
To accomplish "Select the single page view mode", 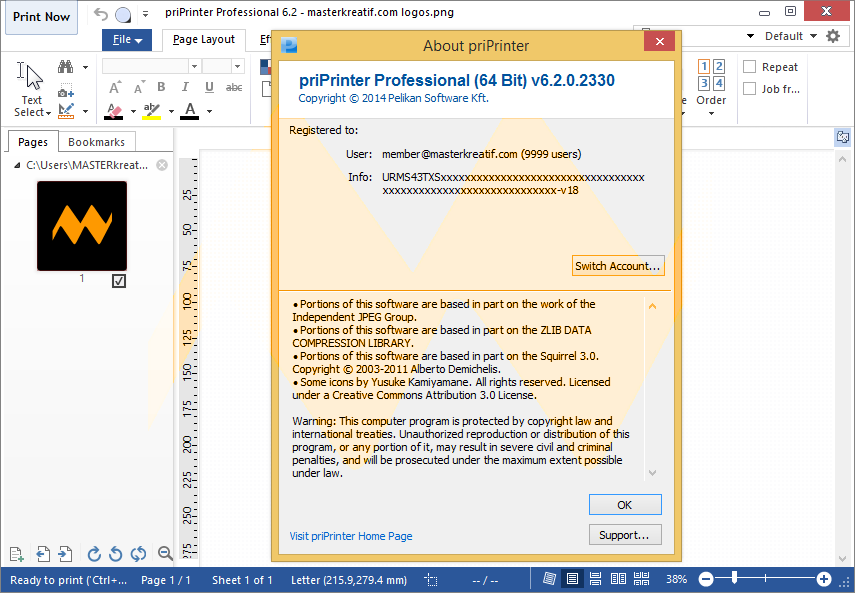I will [x=573, y=579].
